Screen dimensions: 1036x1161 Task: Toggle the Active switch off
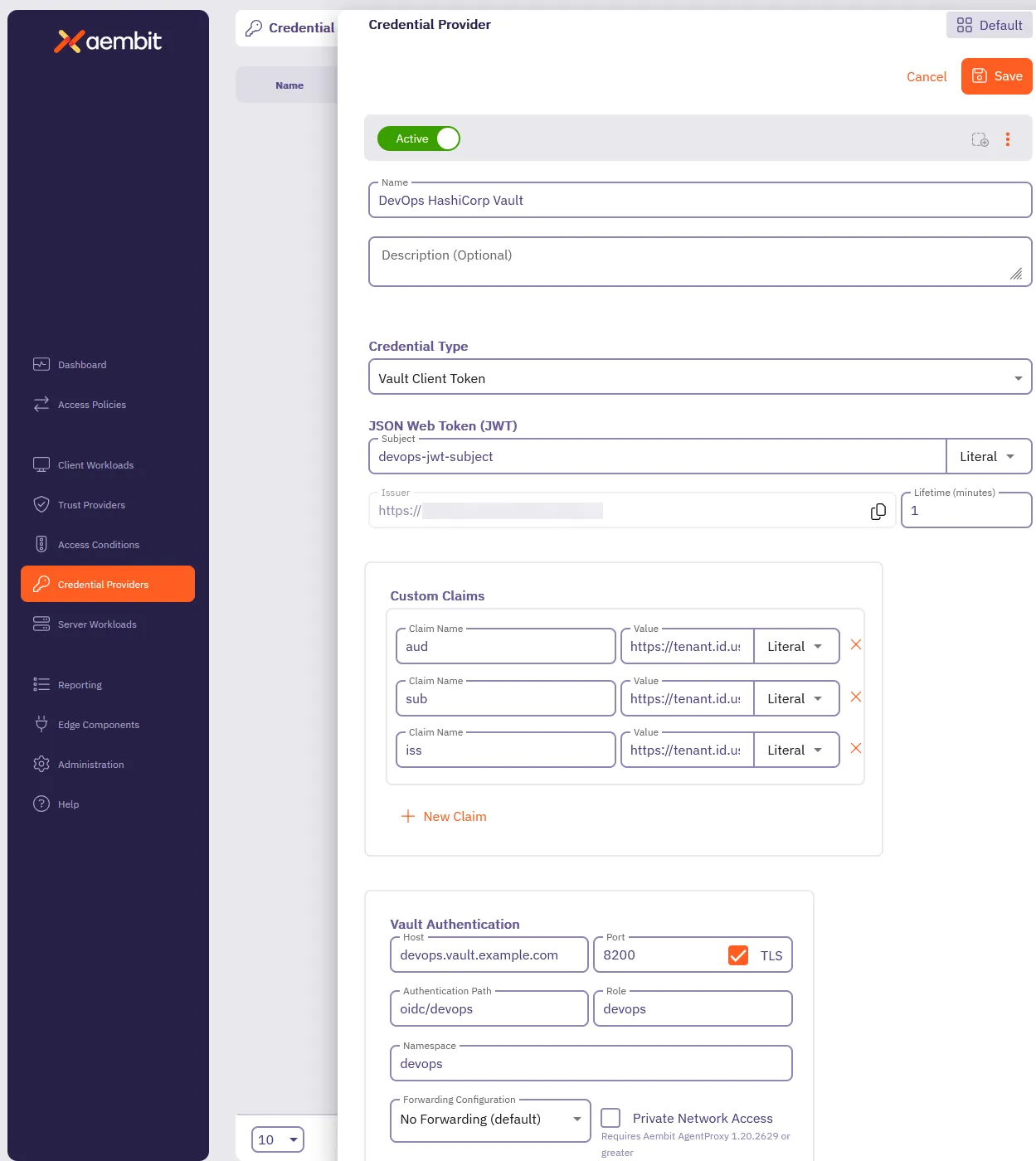click(x=419, y=138)
